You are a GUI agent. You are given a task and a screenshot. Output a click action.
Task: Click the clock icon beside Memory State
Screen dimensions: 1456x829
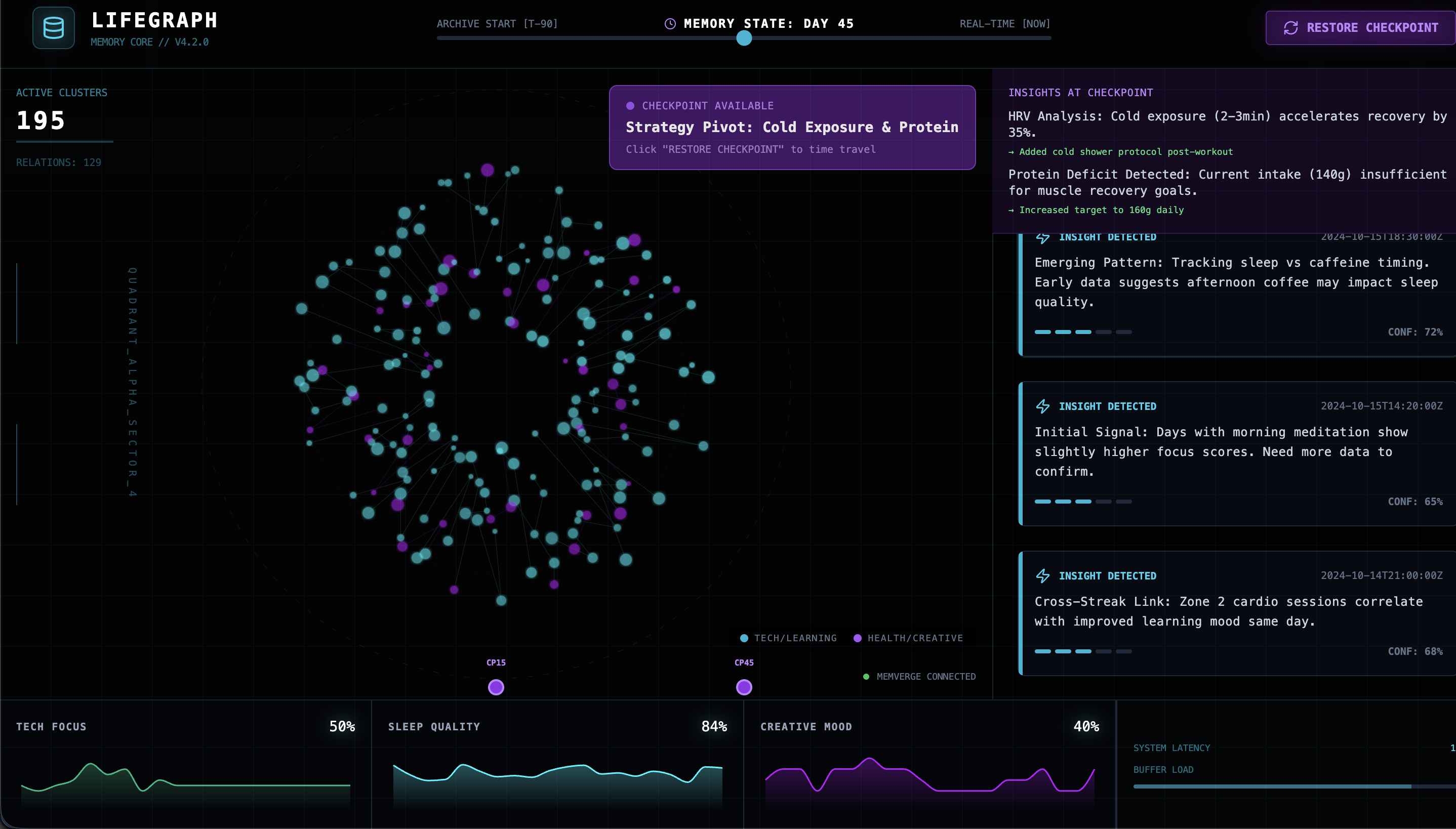[670, 24]
